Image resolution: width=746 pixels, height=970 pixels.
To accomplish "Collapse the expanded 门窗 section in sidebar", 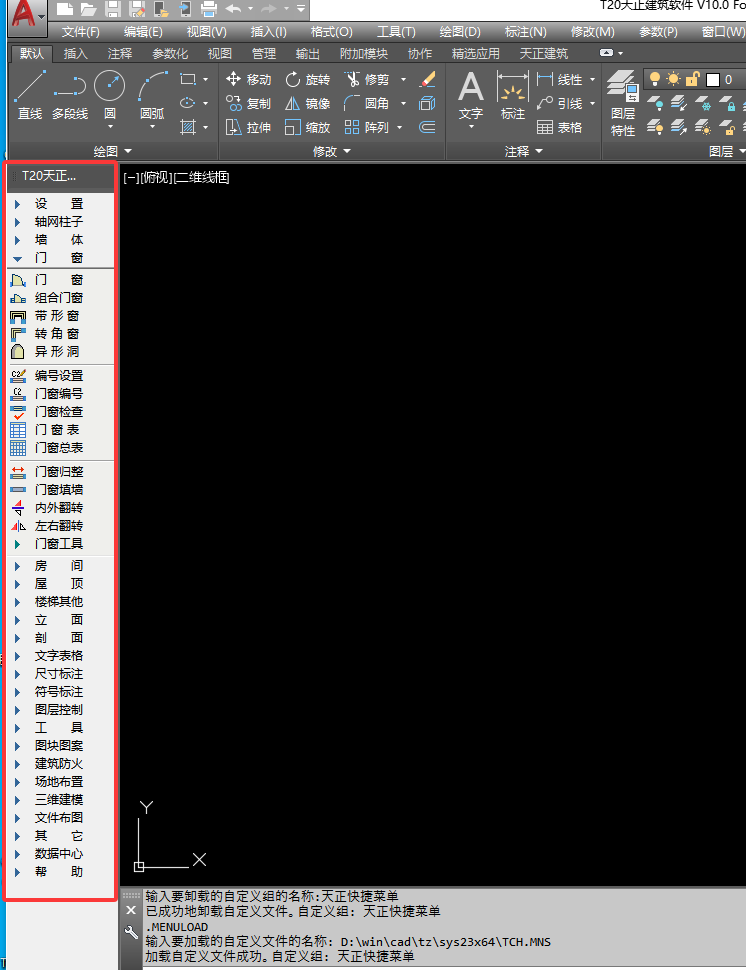I will coord(58,257).
